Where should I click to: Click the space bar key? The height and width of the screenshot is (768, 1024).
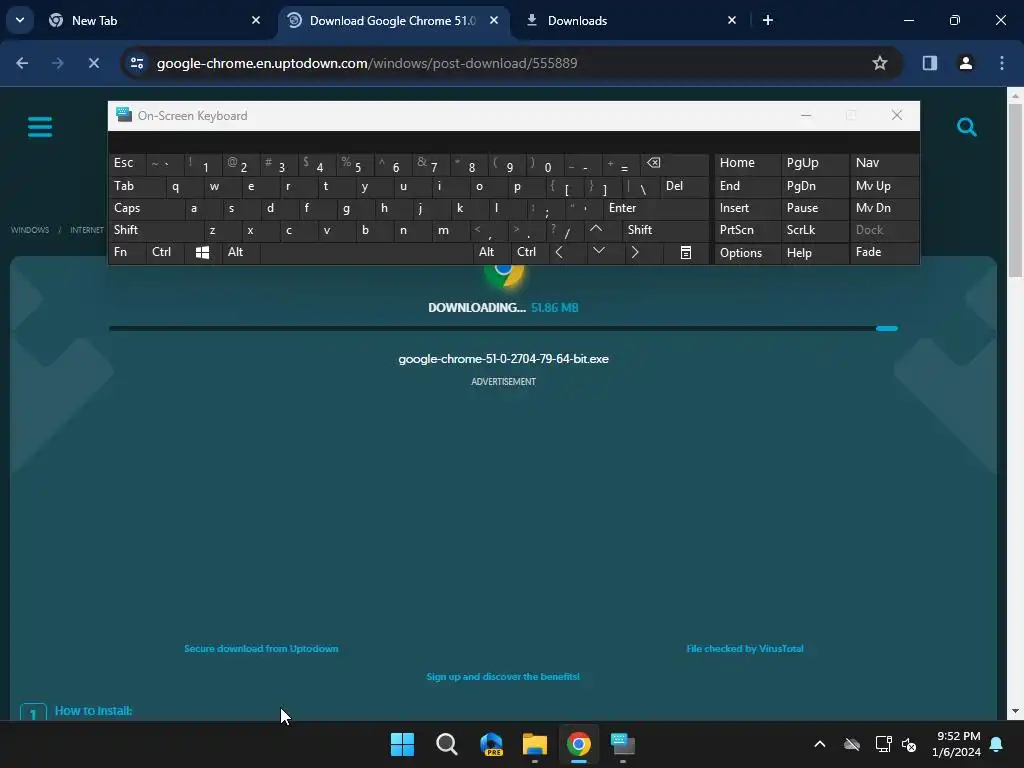[366, 252]
